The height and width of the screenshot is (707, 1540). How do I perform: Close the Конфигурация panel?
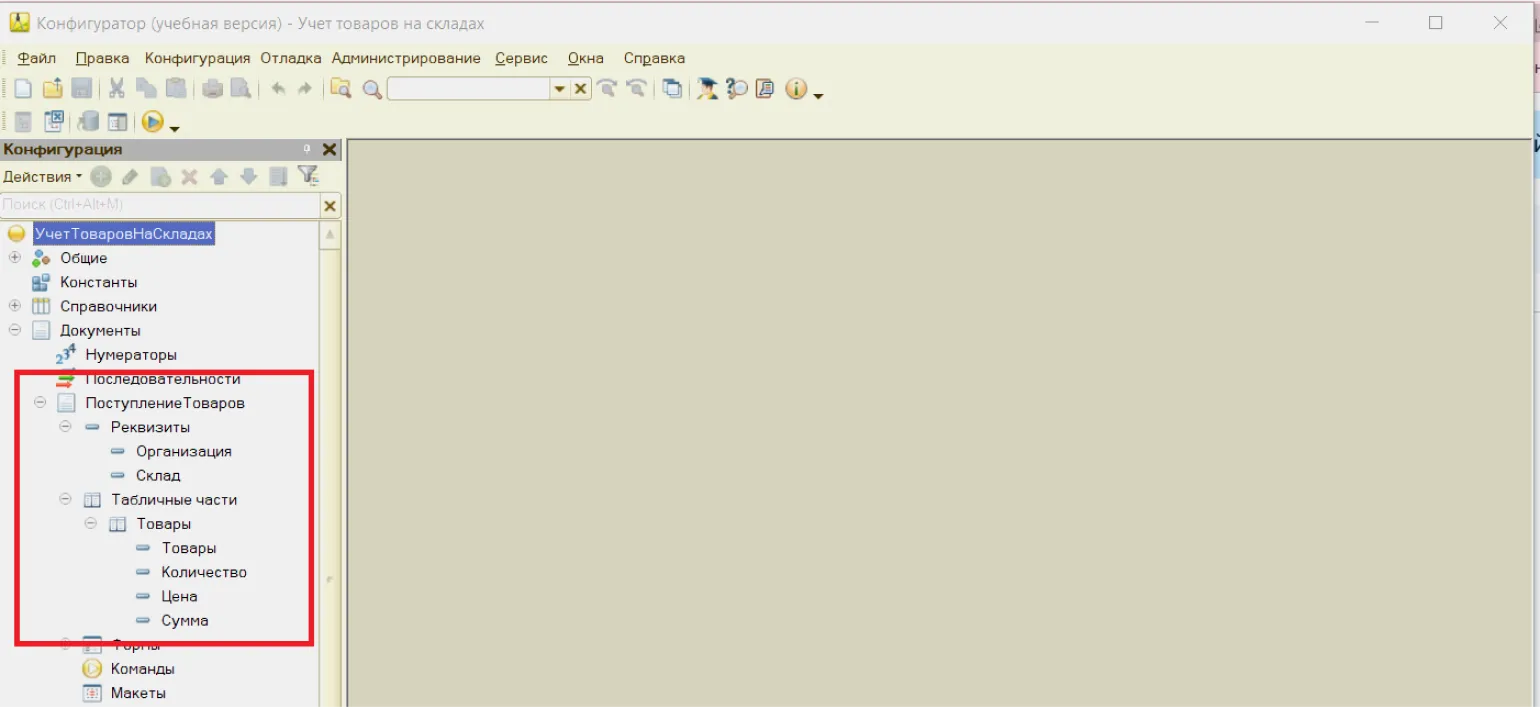click(x=329, y=149)
